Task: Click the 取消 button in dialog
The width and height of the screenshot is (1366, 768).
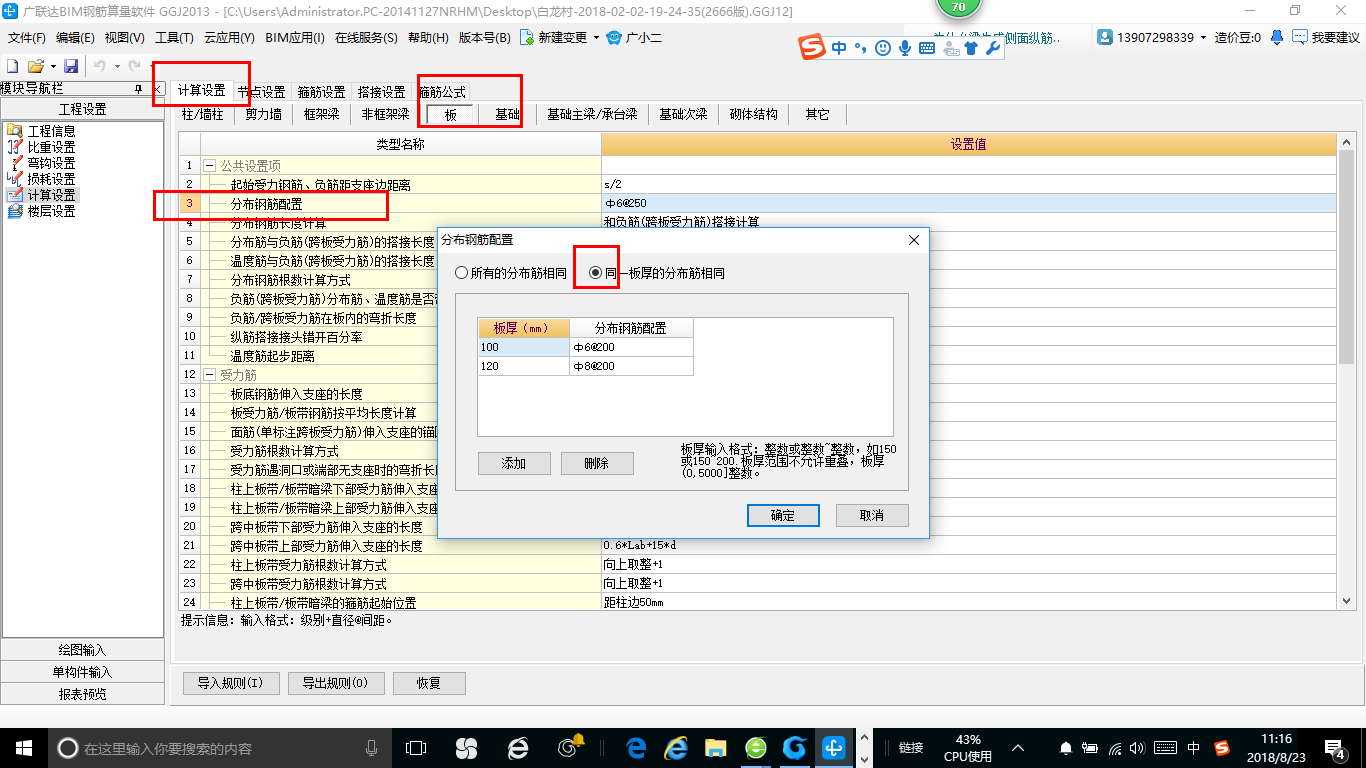Action: (x=872, y=515)
